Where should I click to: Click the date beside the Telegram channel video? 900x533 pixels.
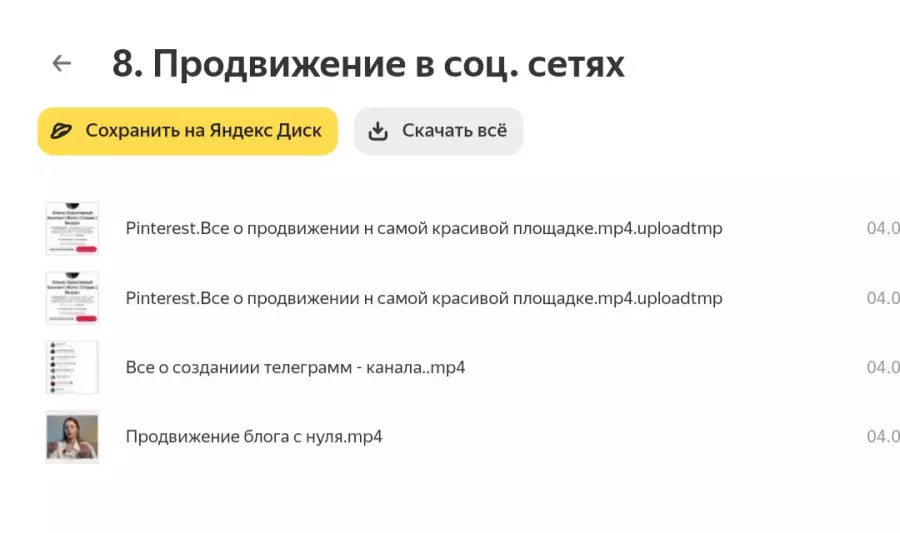(x=883, y=367)
